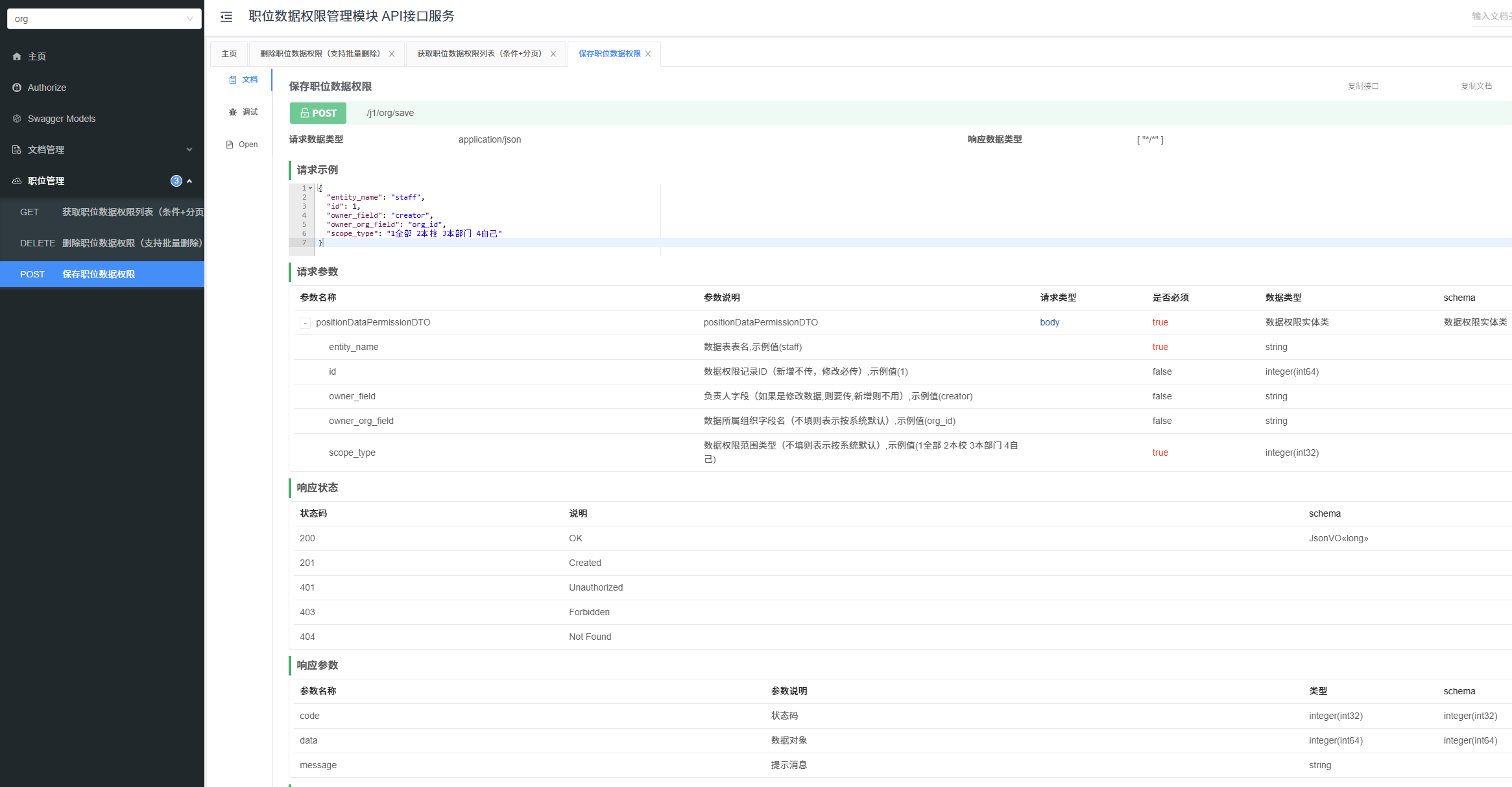The image size is (1512, 787).
Task: Select the GET 获取职位数据权限列表 API entry
Action: click(x=110, y=212)
